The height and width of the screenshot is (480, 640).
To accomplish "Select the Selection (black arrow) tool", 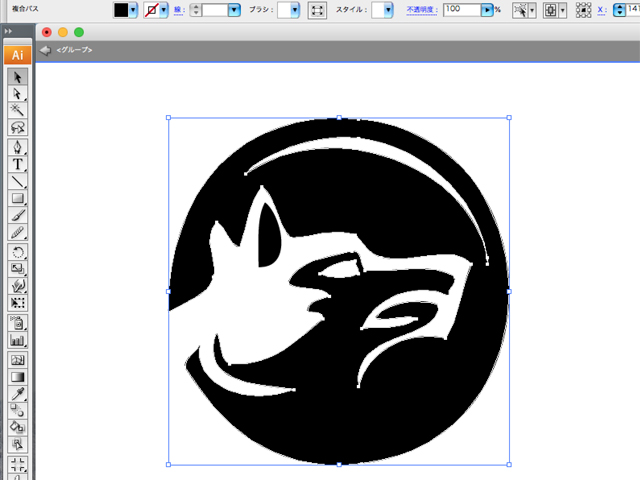I will coord(17,77).
